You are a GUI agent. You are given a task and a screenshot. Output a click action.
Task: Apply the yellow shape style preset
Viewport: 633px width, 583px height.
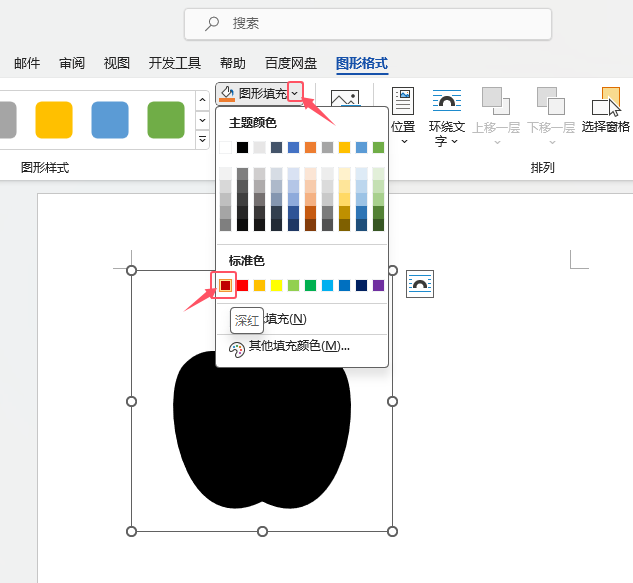54,120
